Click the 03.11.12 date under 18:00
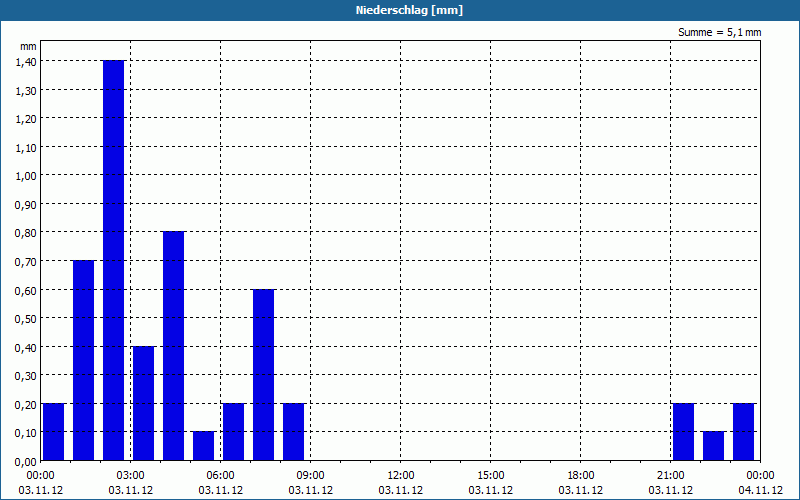This screenshot has height=500, width=800. [581, 490]
